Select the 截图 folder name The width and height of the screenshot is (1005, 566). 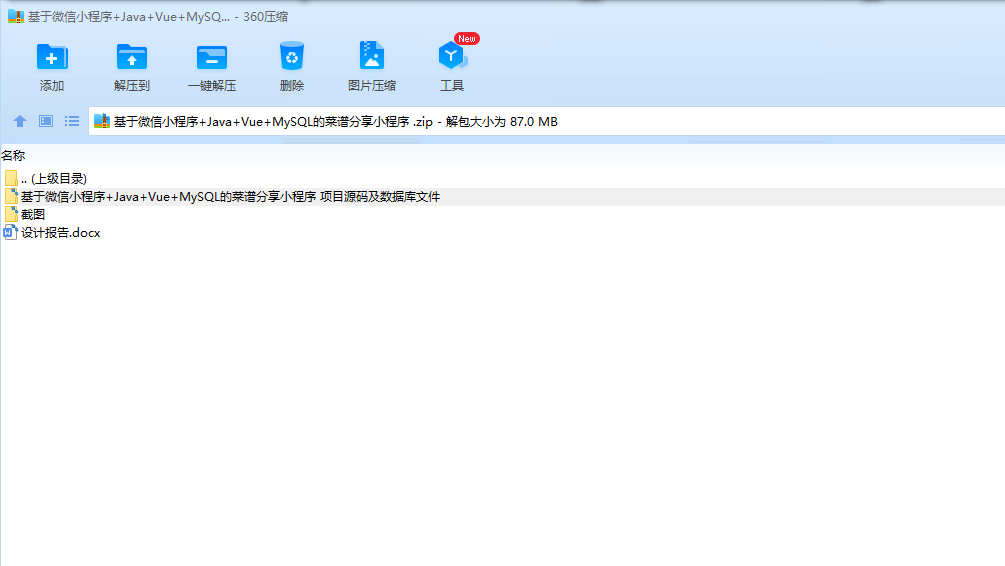pos(33,215)
